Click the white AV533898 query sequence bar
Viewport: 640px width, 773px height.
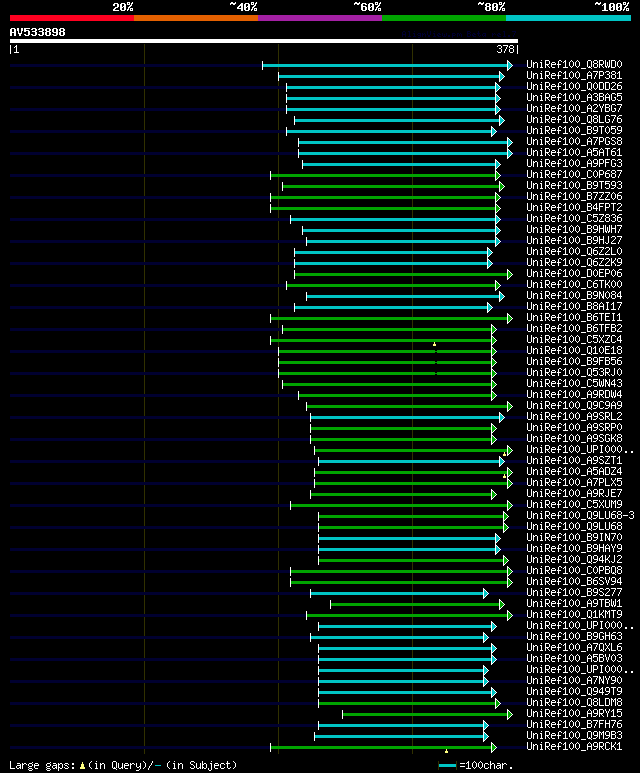264,41
